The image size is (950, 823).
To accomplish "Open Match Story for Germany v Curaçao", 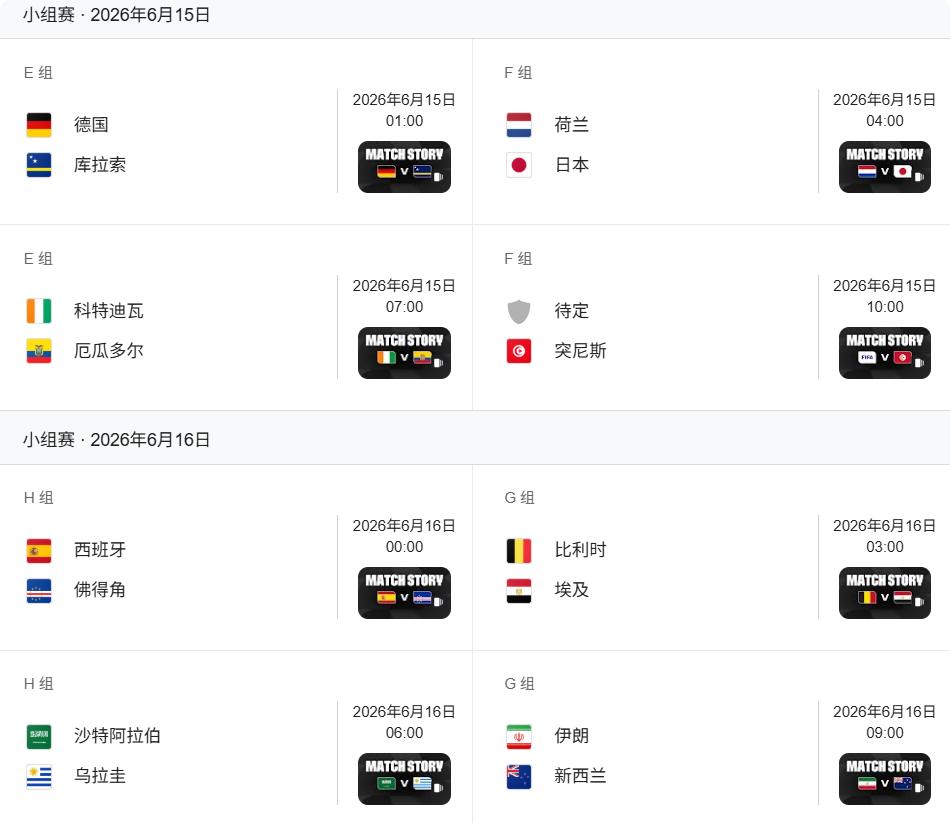I will (404, 166).
